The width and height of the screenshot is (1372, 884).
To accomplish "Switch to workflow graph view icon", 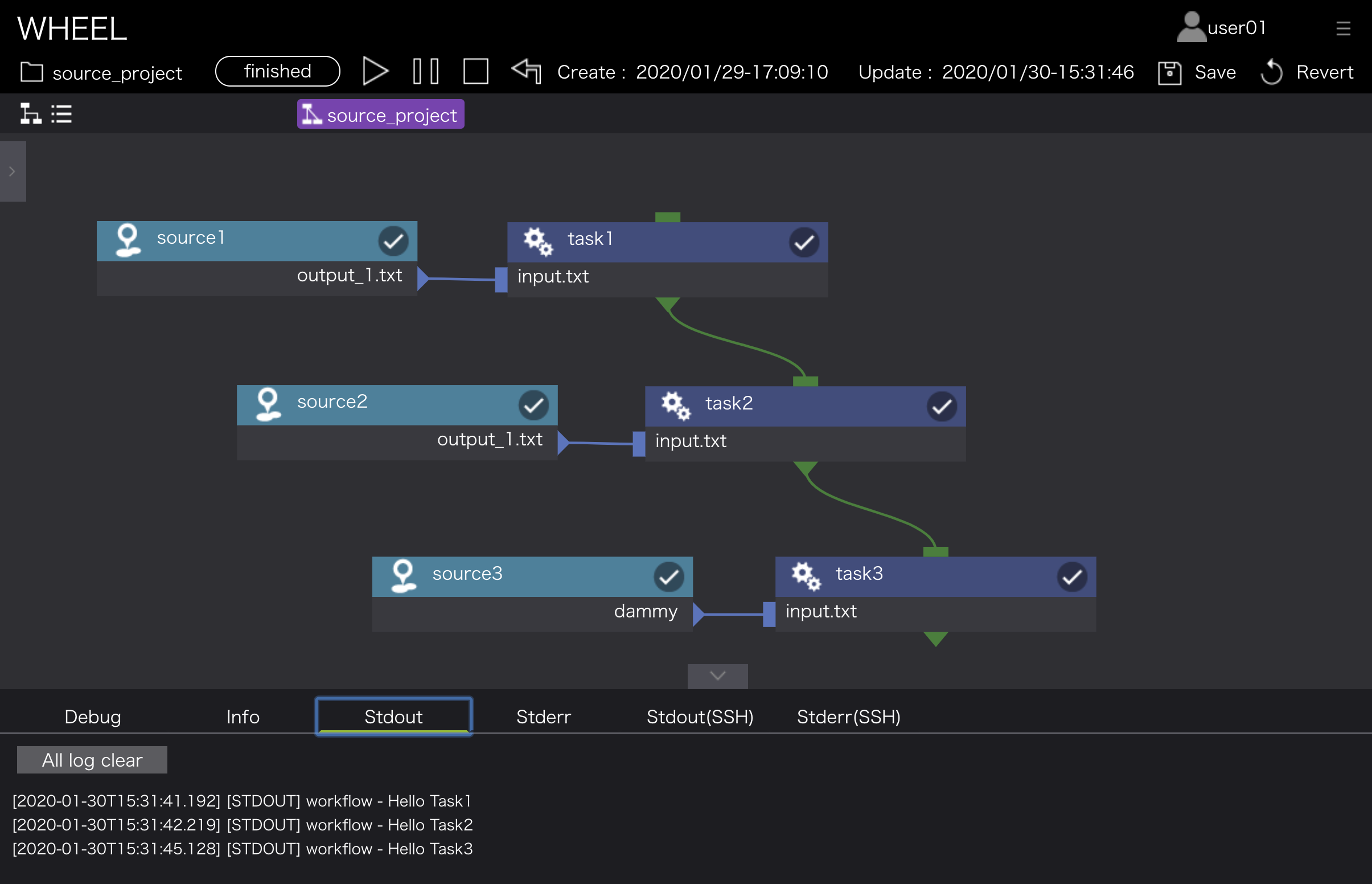I will click(30, 114).
